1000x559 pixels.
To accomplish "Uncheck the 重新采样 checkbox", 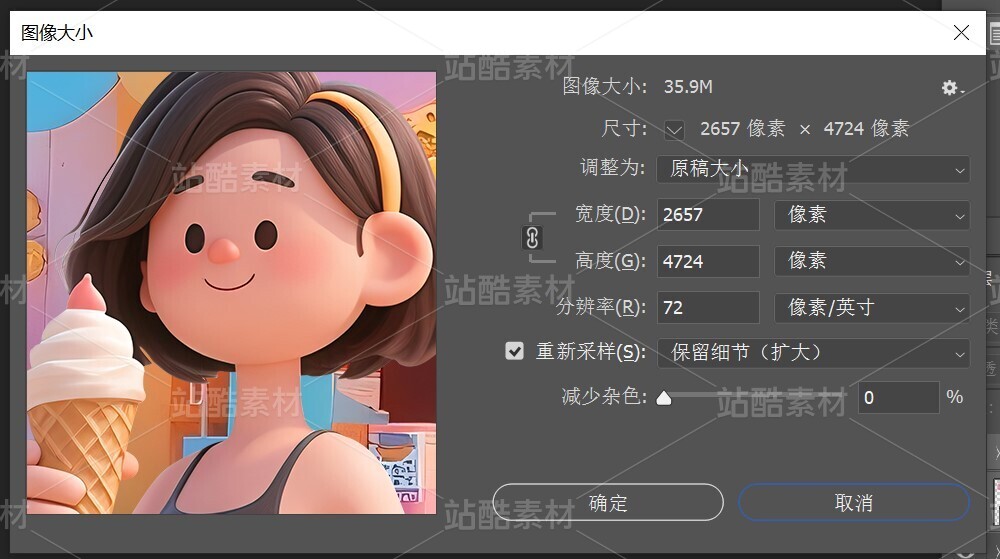I will [514, 351].
